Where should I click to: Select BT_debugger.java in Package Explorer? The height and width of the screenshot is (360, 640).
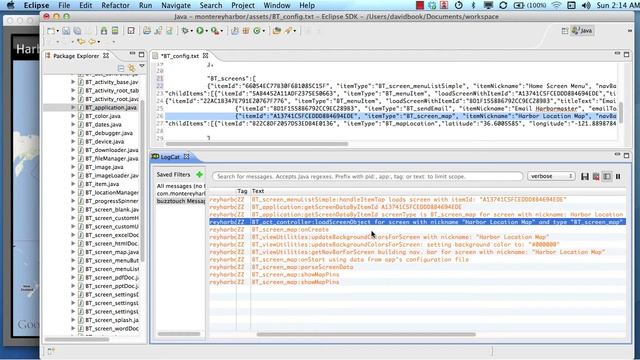click(x=109, y=133)
